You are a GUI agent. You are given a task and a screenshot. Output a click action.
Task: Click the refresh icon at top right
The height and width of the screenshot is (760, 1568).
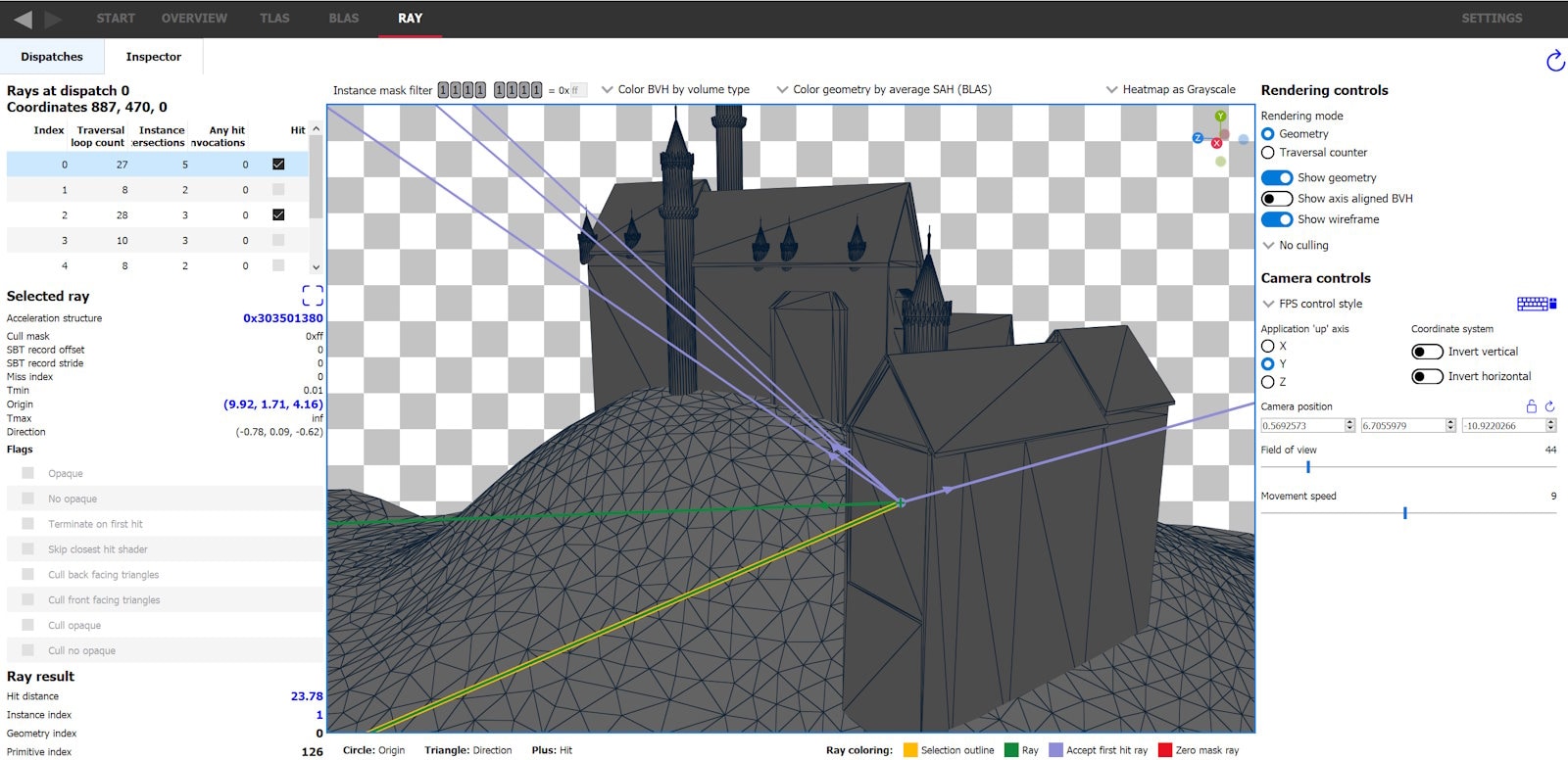[x=1554, y=61]
